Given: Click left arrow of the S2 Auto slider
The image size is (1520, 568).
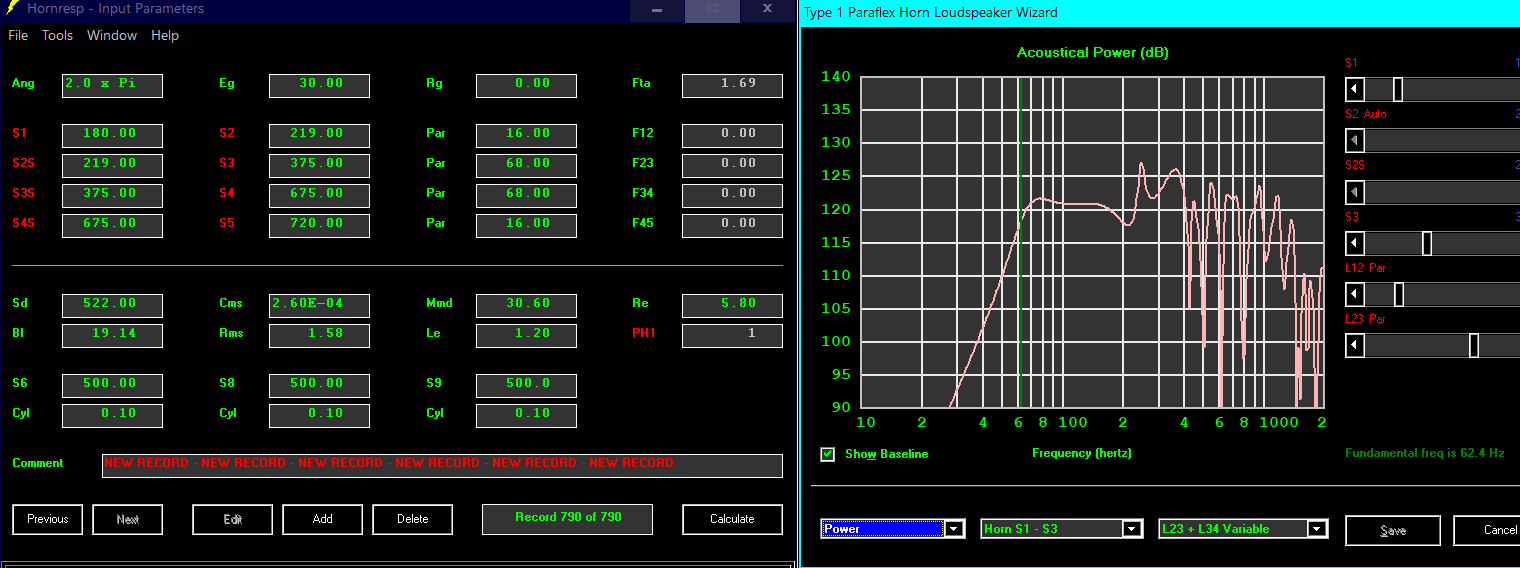Looking at the screenshot, I should point(1355,140).
